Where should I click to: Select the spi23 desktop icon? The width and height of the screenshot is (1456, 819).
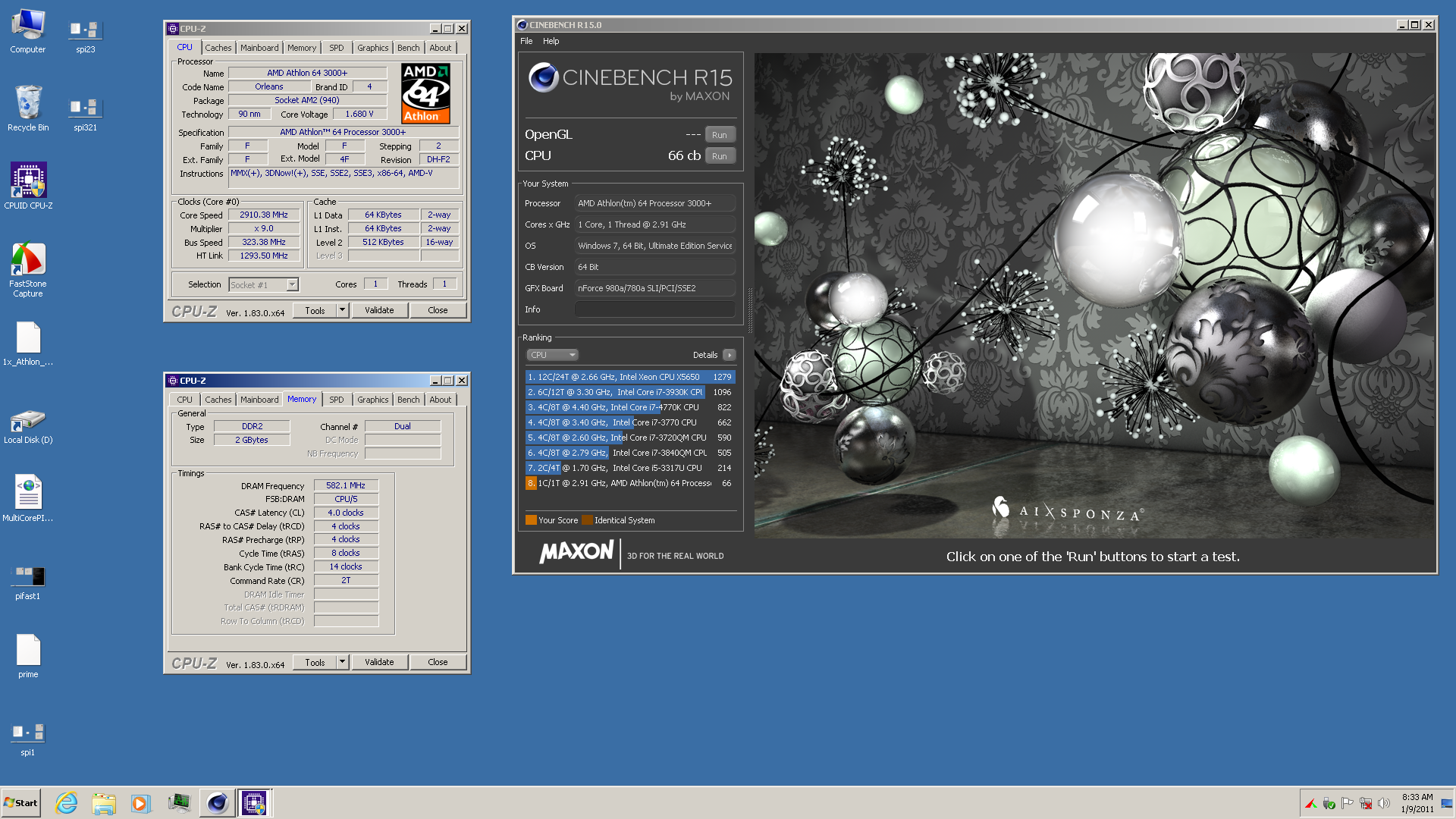(85, 36)
